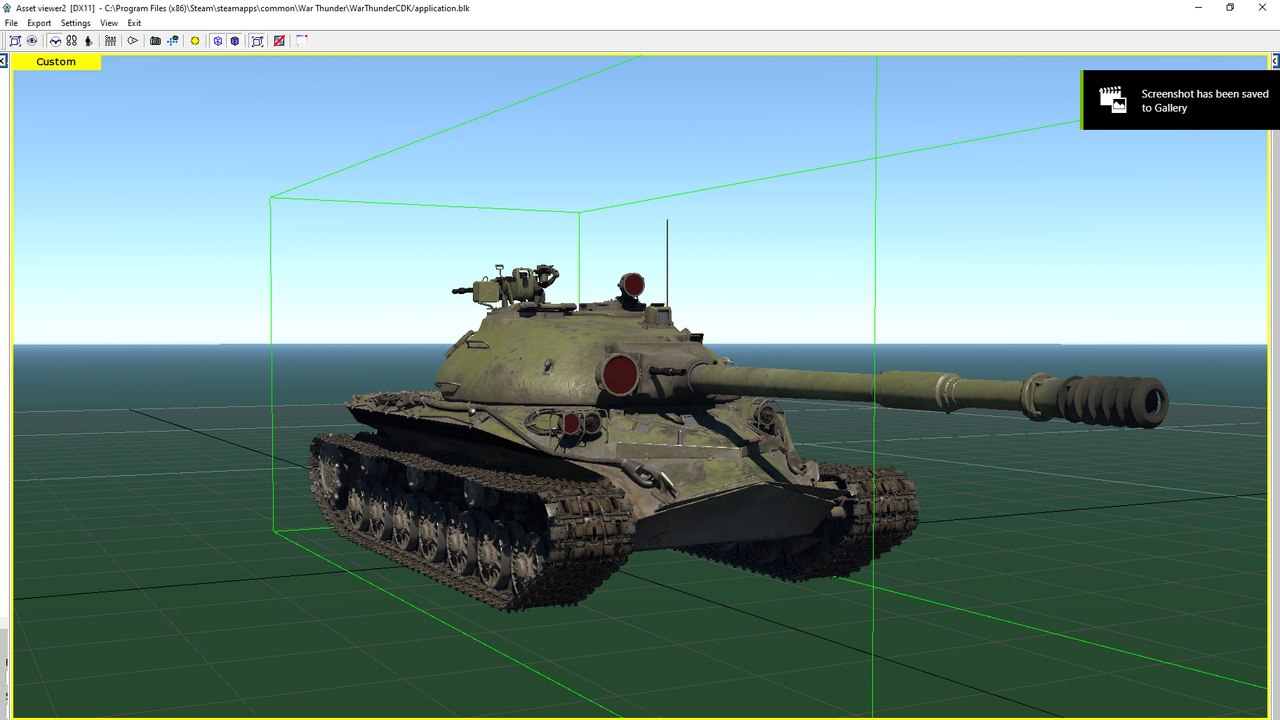Expand the collapsed left side panel arrow
1280x720 pixels.
(4, 62)
